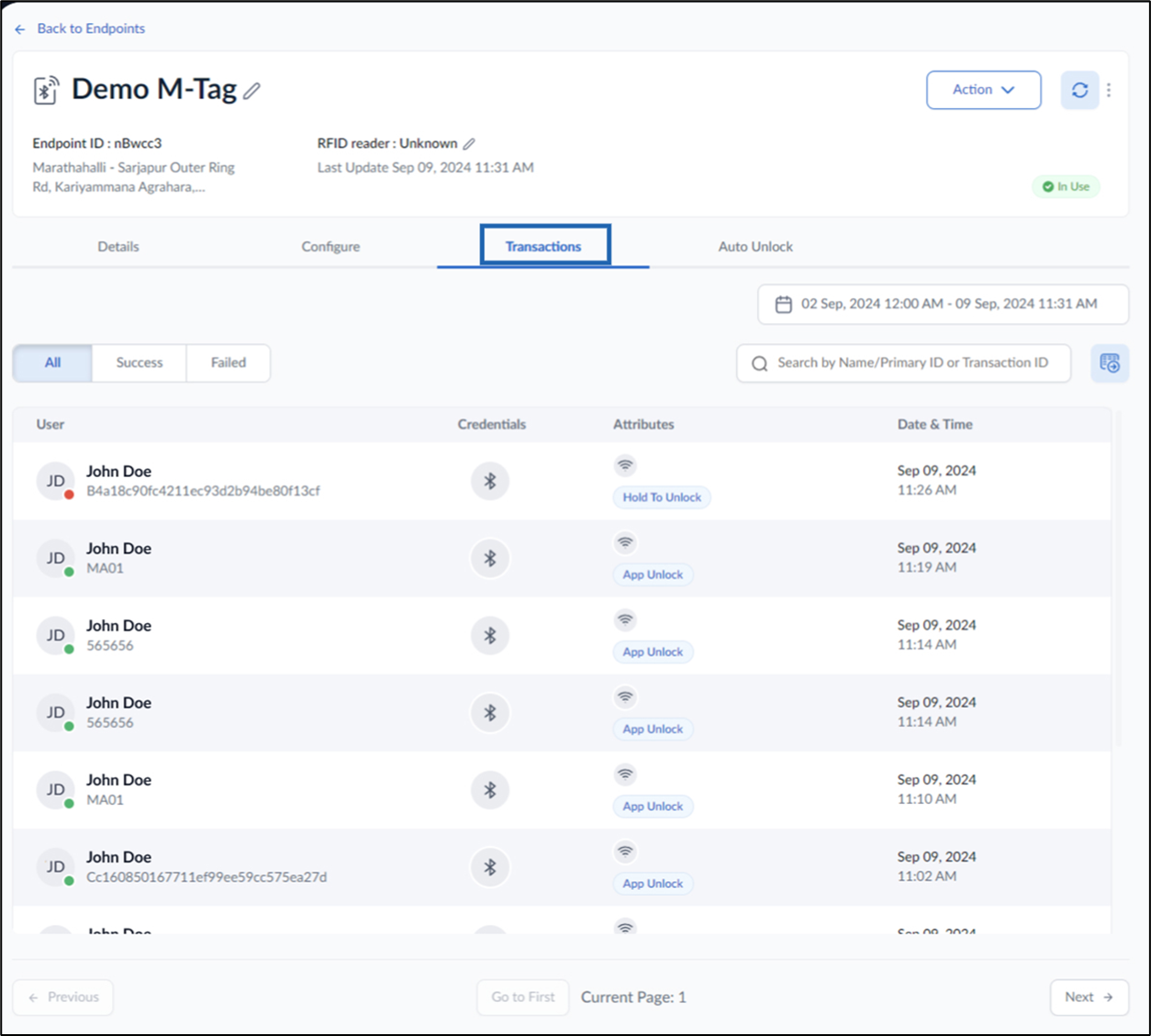This screenshot has width=1151, height=1036.
Task: Click Bluetooth credential icon for 11:26 AM row
Action: click(x=490, y=481)
